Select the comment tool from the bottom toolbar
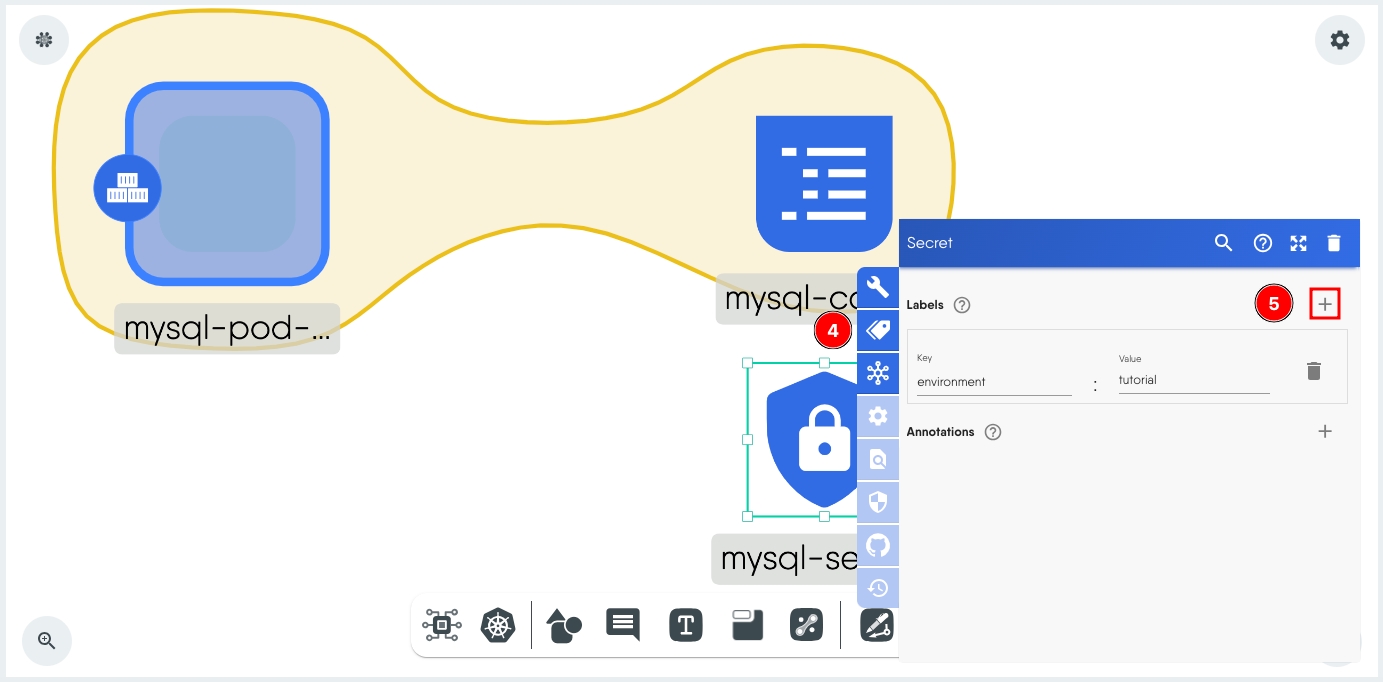1383x682 pixels. coord(622,625)
